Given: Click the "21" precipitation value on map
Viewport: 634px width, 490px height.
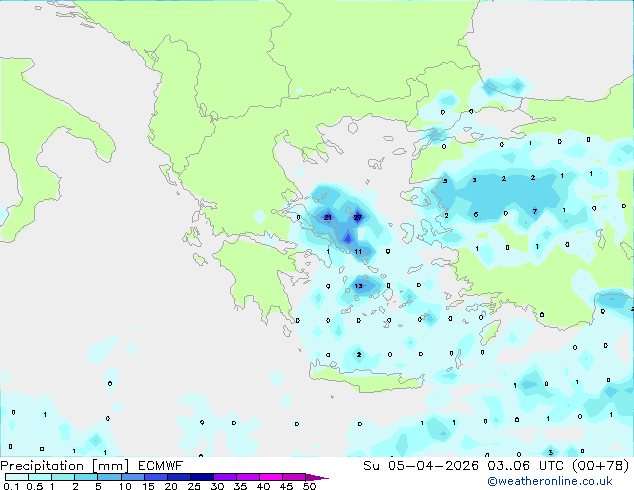Looking at the screenshot, I should click(328, 218).
